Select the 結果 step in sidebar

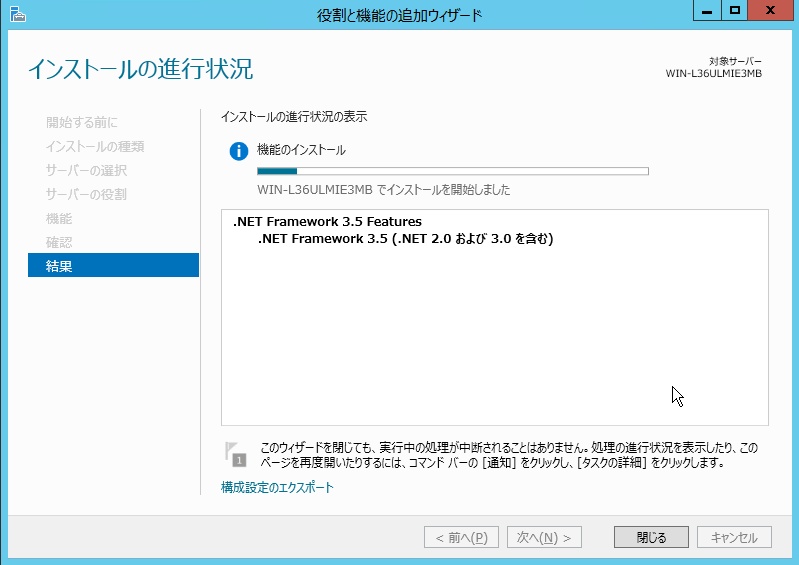pyautogui.click(x=113, y=265)
